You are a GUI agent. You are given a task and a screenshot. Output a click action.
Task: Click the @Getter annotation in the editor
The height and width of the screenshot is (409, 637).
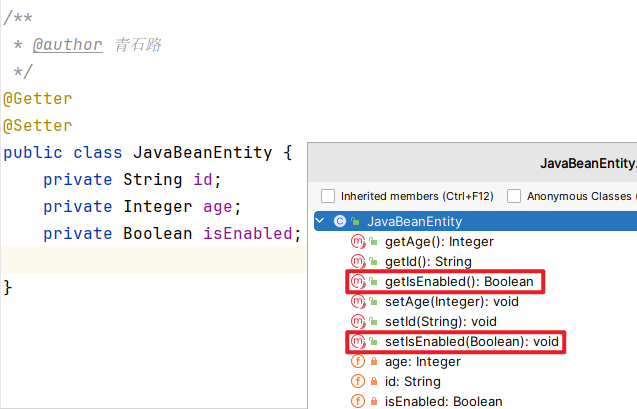[x=37, y=99]
